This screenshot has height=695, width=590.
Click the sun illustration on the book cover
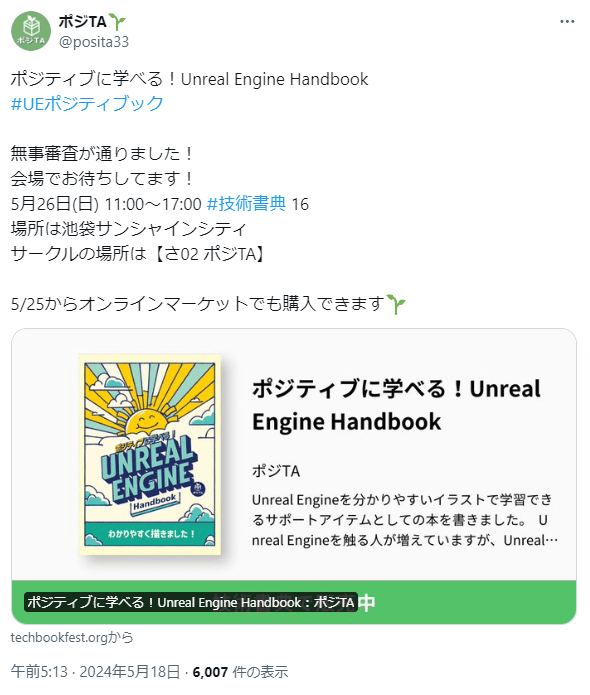(147, 420)
